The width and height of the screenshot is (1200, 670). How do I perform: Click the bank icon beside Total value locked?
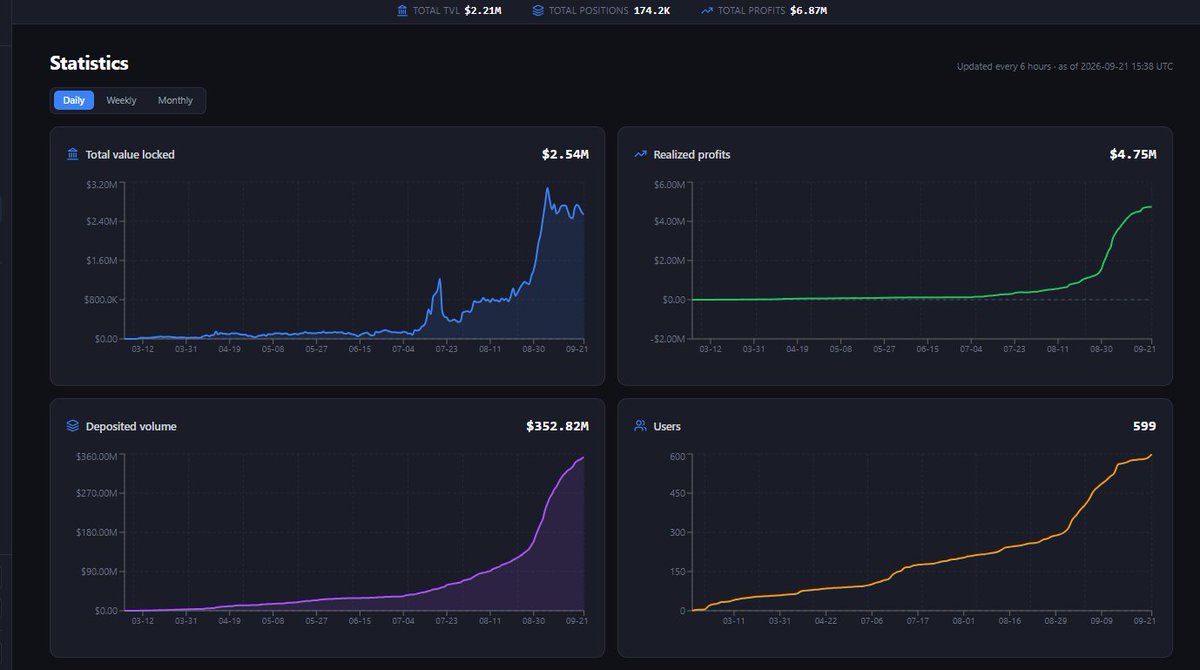point(73,154)
